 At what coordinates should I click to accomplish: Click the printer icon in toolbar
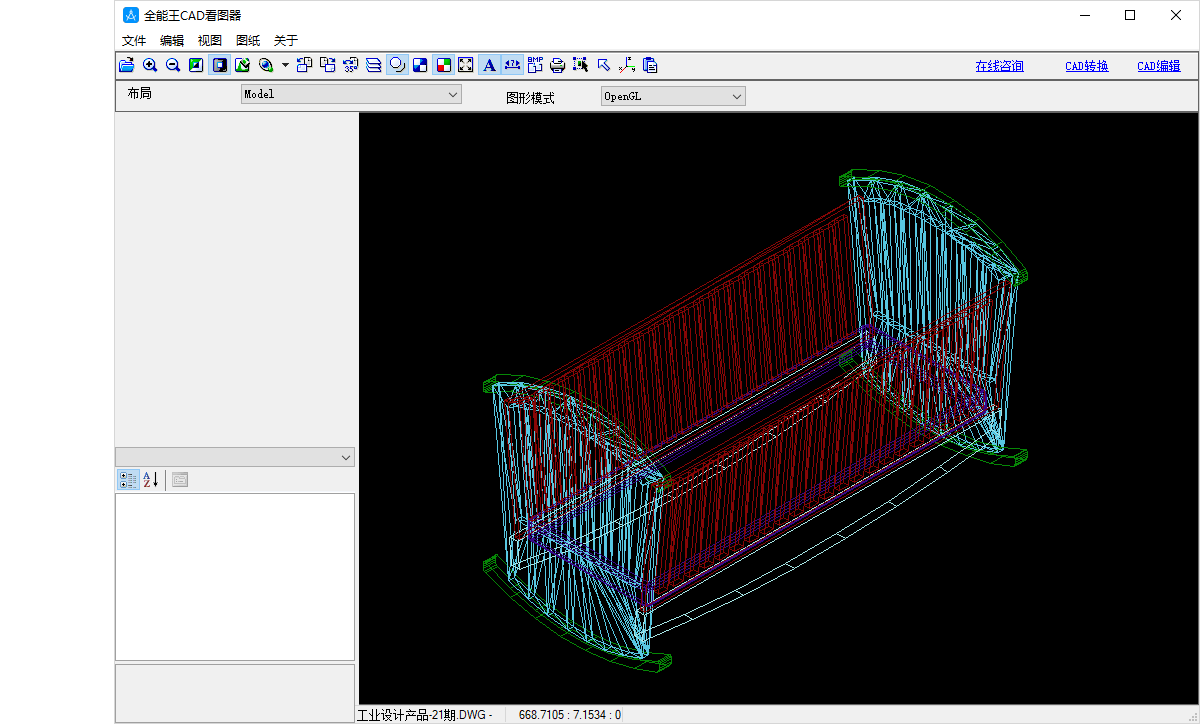(x=557, y=66)
